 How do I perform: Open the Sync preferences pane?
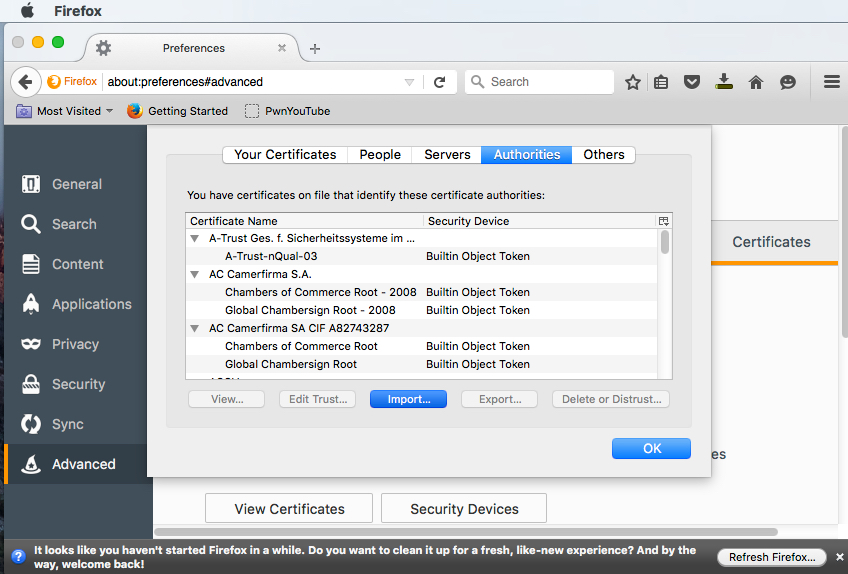(x=76, y=424)
